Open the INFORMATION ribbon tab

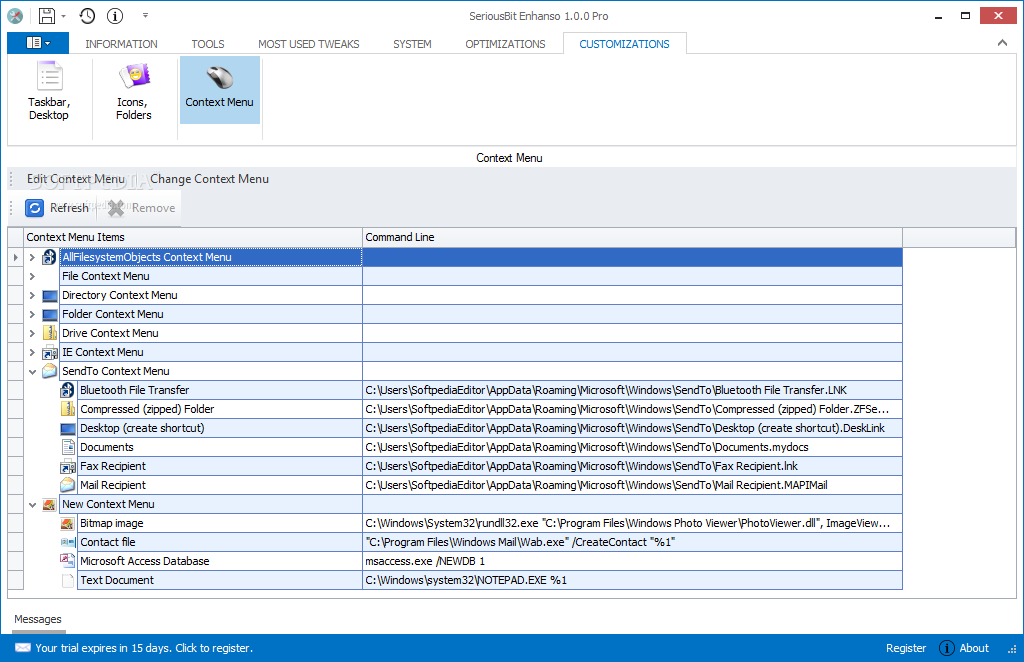[x=121, y=44]
